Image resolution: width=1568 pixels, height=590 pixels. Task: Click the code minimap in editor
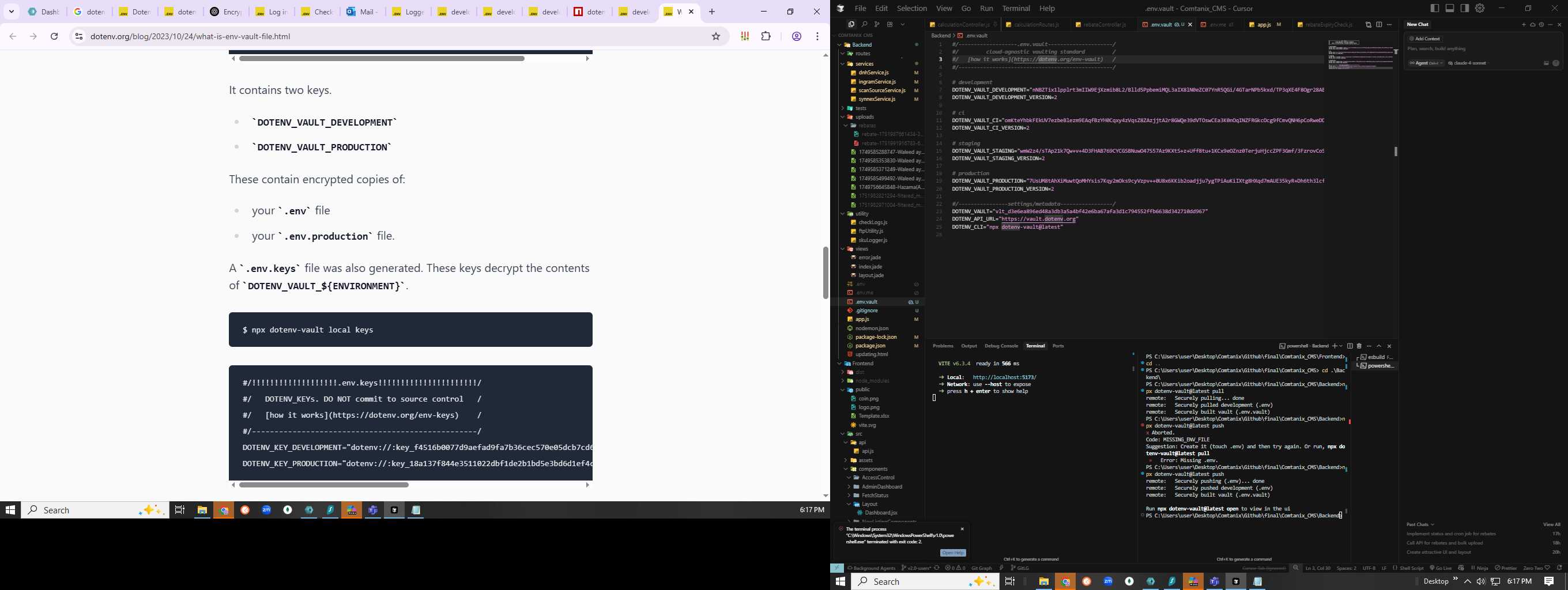coord(1360,55)
